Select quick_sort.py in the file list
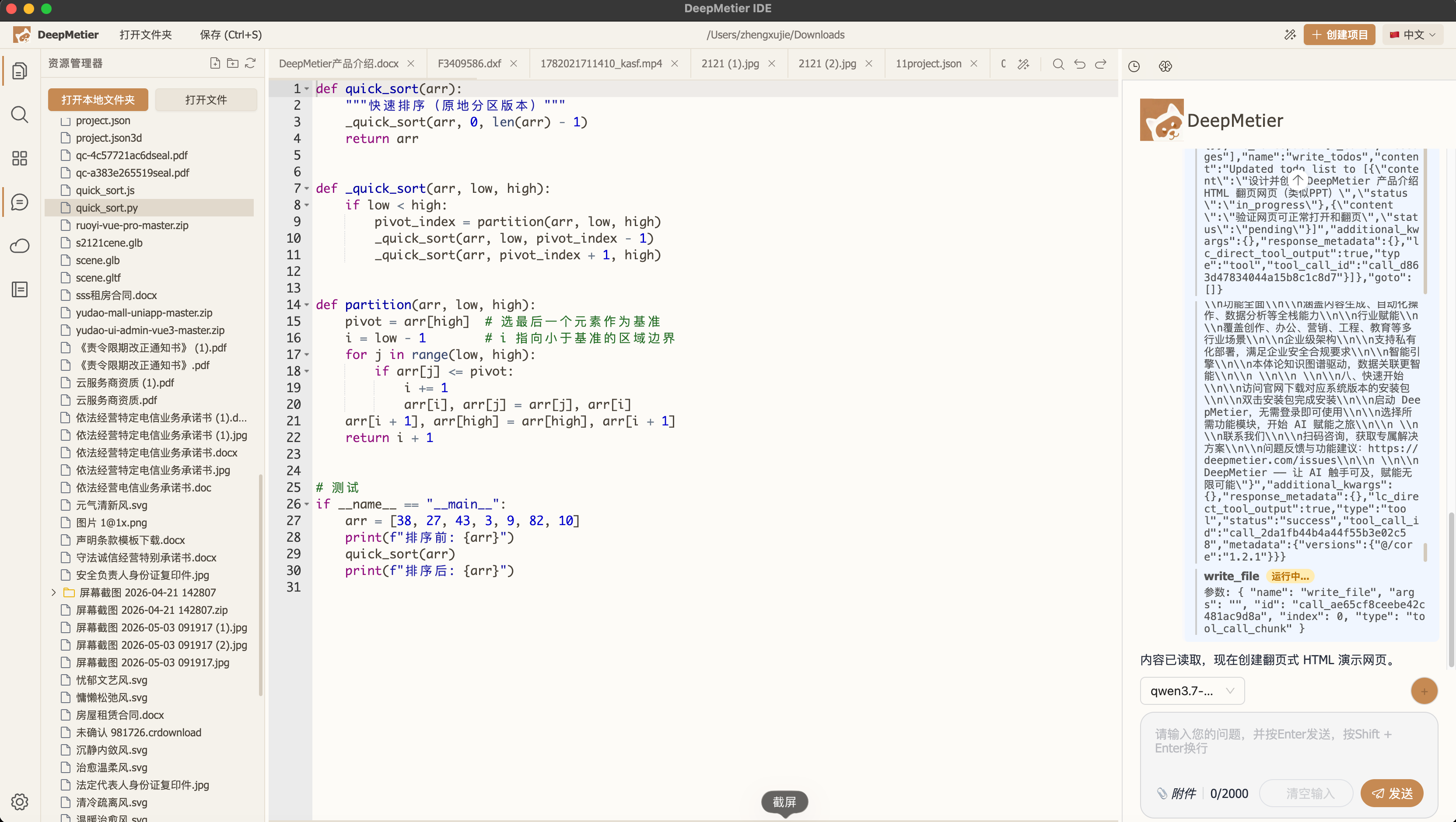Viewport: 1456px width, 822px height. (149, 208)
